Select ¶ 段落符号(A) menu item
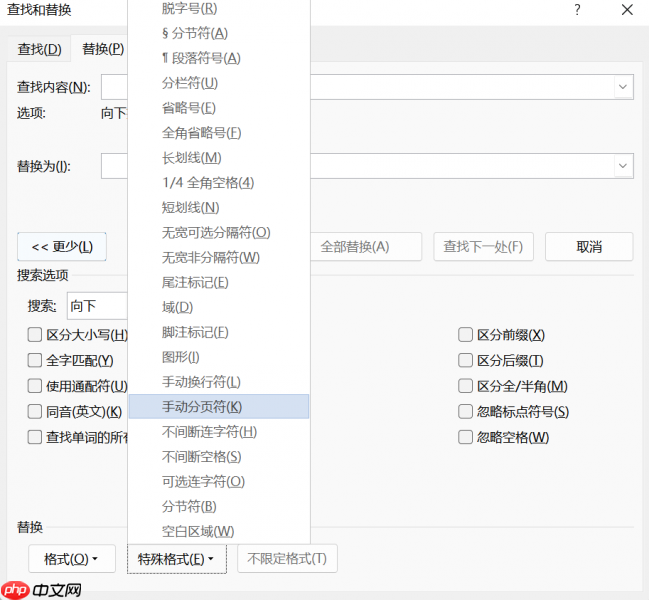This screenshot has width=649, height=600. tap(219, 58)
